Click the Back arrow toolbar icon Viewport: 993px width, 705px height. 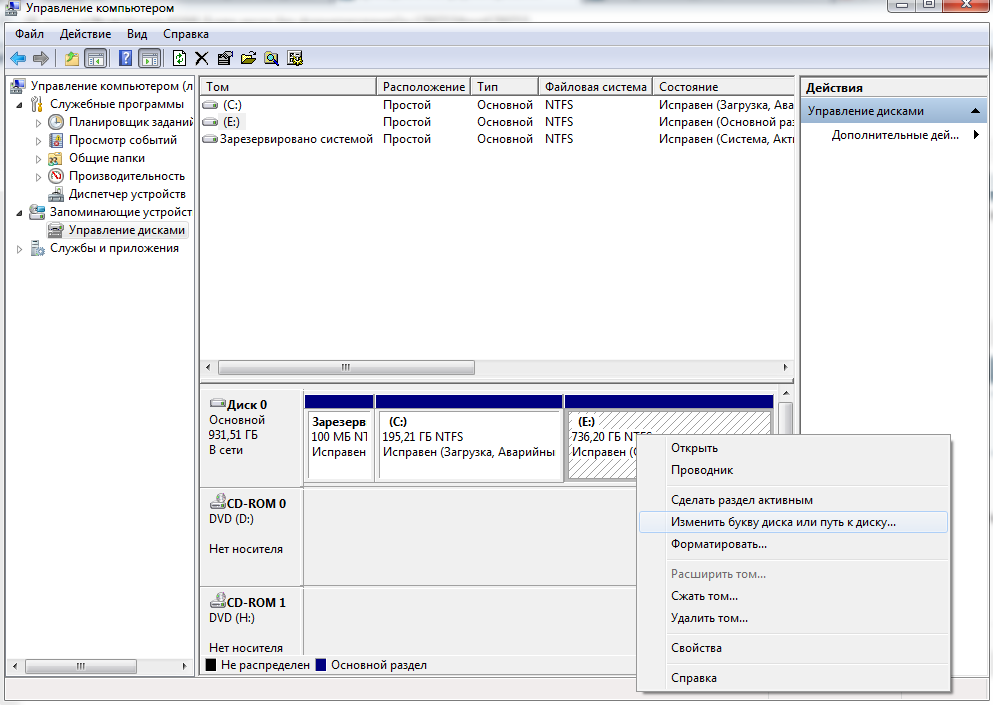18,59
